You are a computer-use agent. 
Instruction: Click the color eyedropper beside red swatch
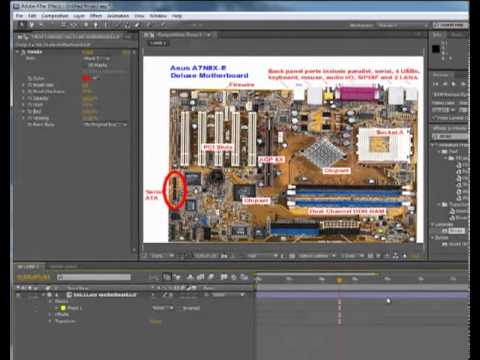[x=95, y=78]
